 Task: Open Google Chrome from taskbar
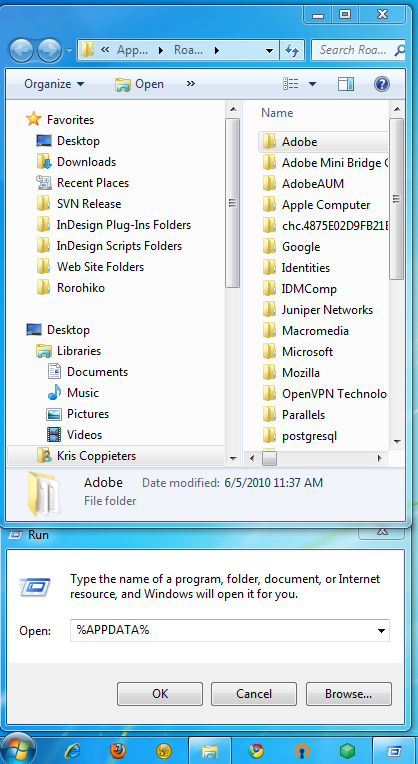[256, 751]
